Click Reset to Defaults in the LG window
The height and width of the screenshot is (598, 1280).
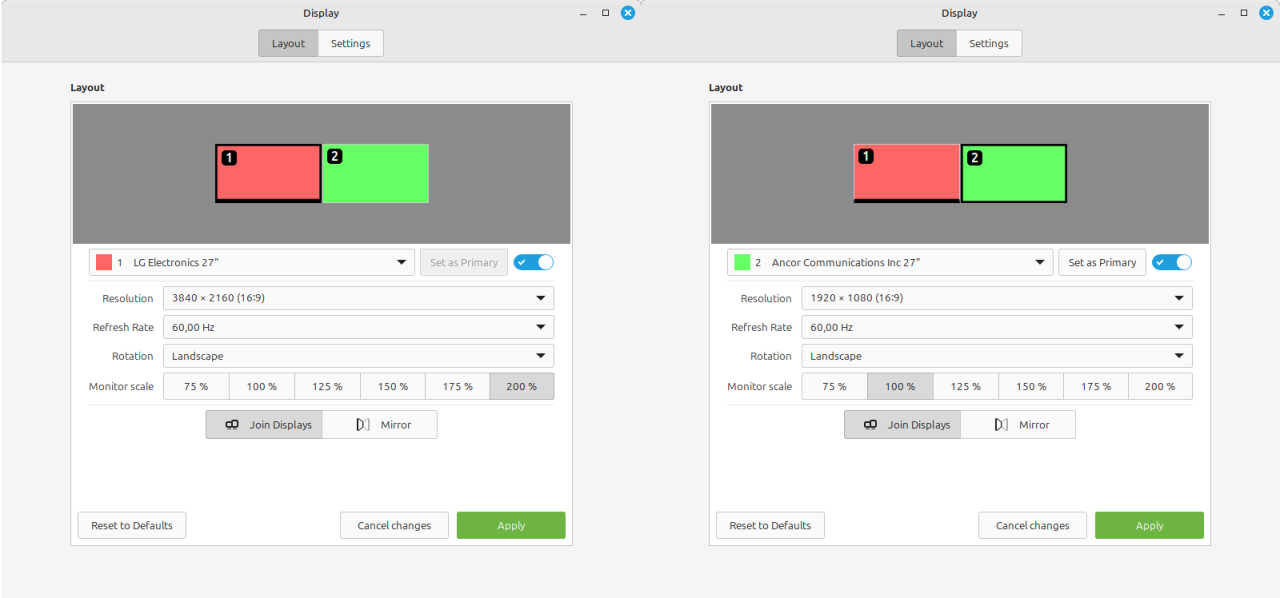[x=132, y=526]
